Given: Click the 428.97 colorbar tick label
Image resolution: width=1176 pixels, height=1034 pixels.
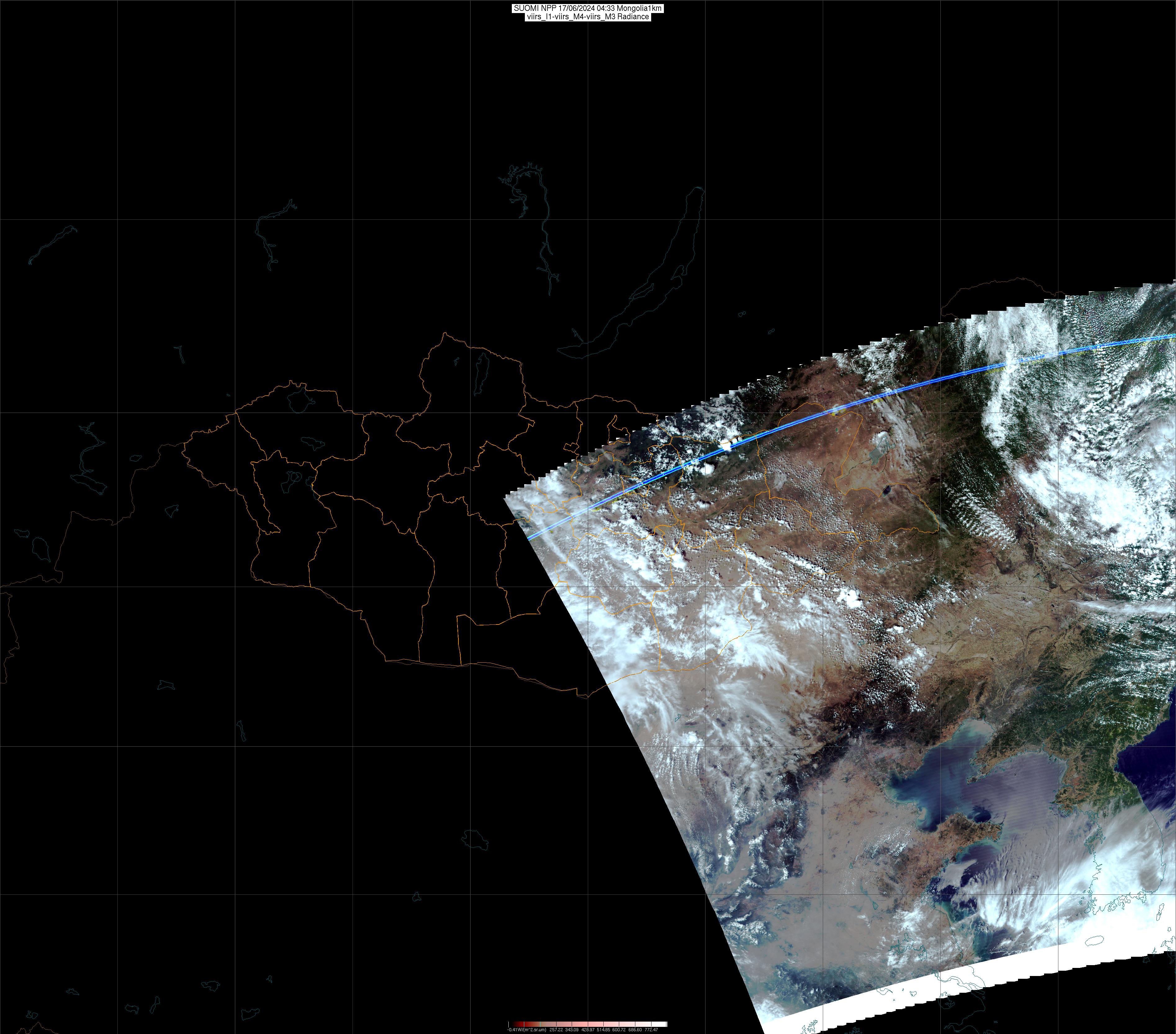Looking at the screenshot, I should tap(588, 1029).
